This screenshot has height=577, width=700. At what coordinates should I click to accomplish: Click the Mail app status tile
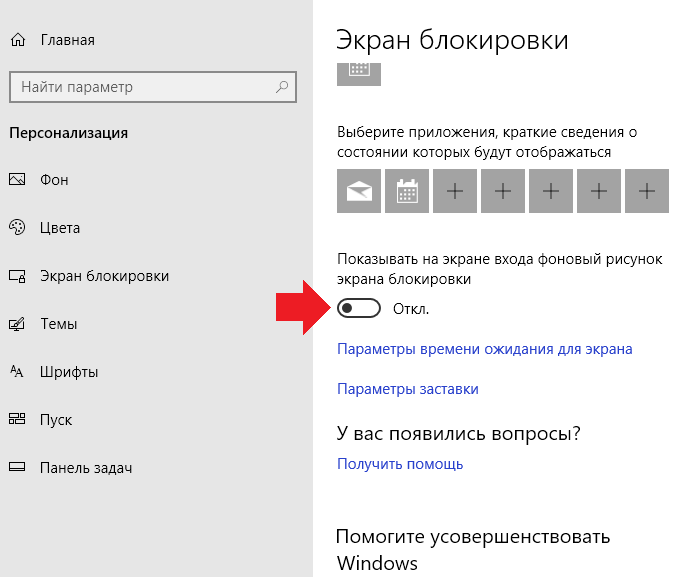tap(359, 191)
